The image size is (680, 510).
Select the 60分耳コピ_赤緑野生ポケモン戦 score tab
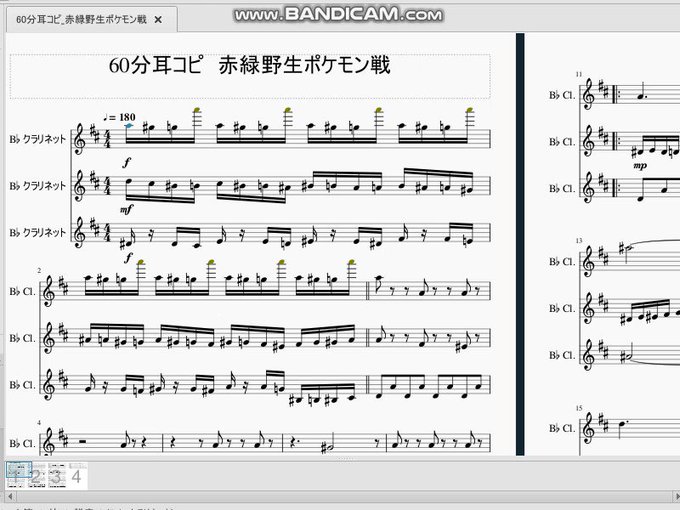[x=92, y=20]
